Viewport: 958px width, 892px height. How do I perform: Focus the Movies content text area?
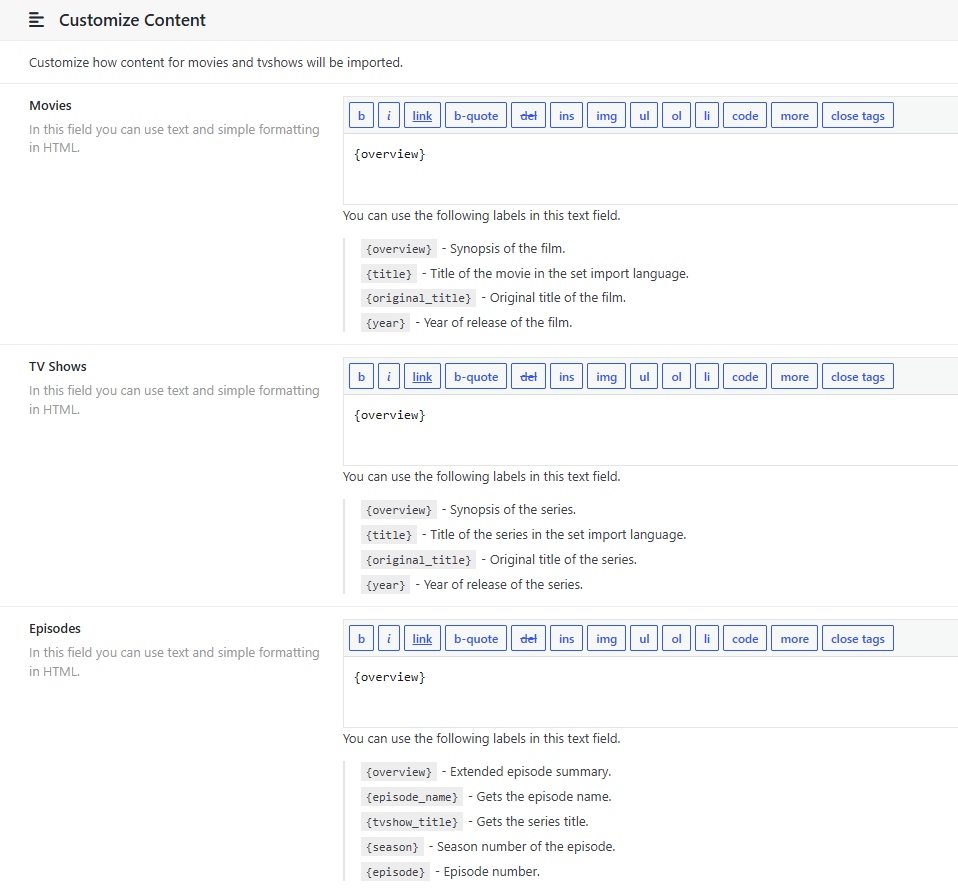coord(650,169)
